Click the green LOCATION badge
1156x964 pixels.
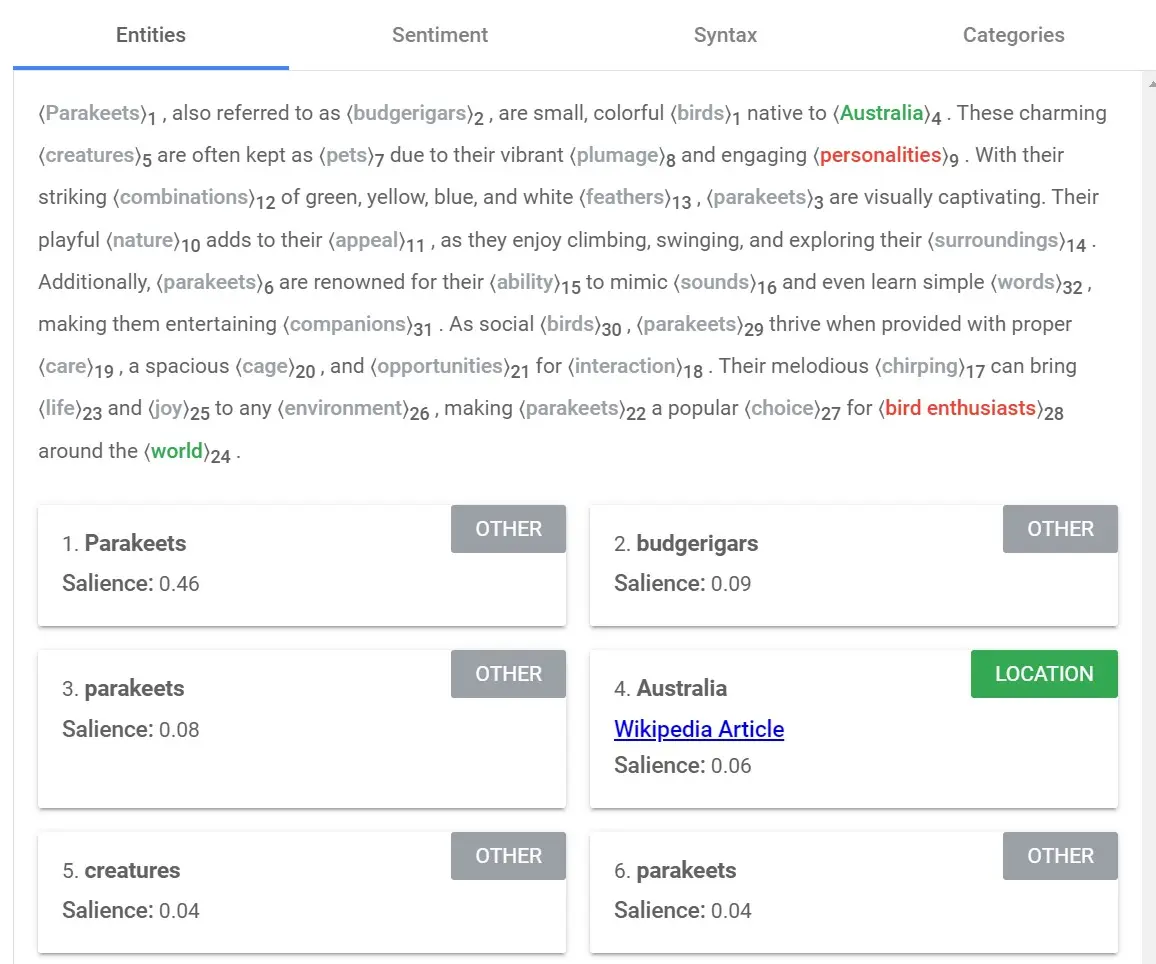pos(1043,674)
